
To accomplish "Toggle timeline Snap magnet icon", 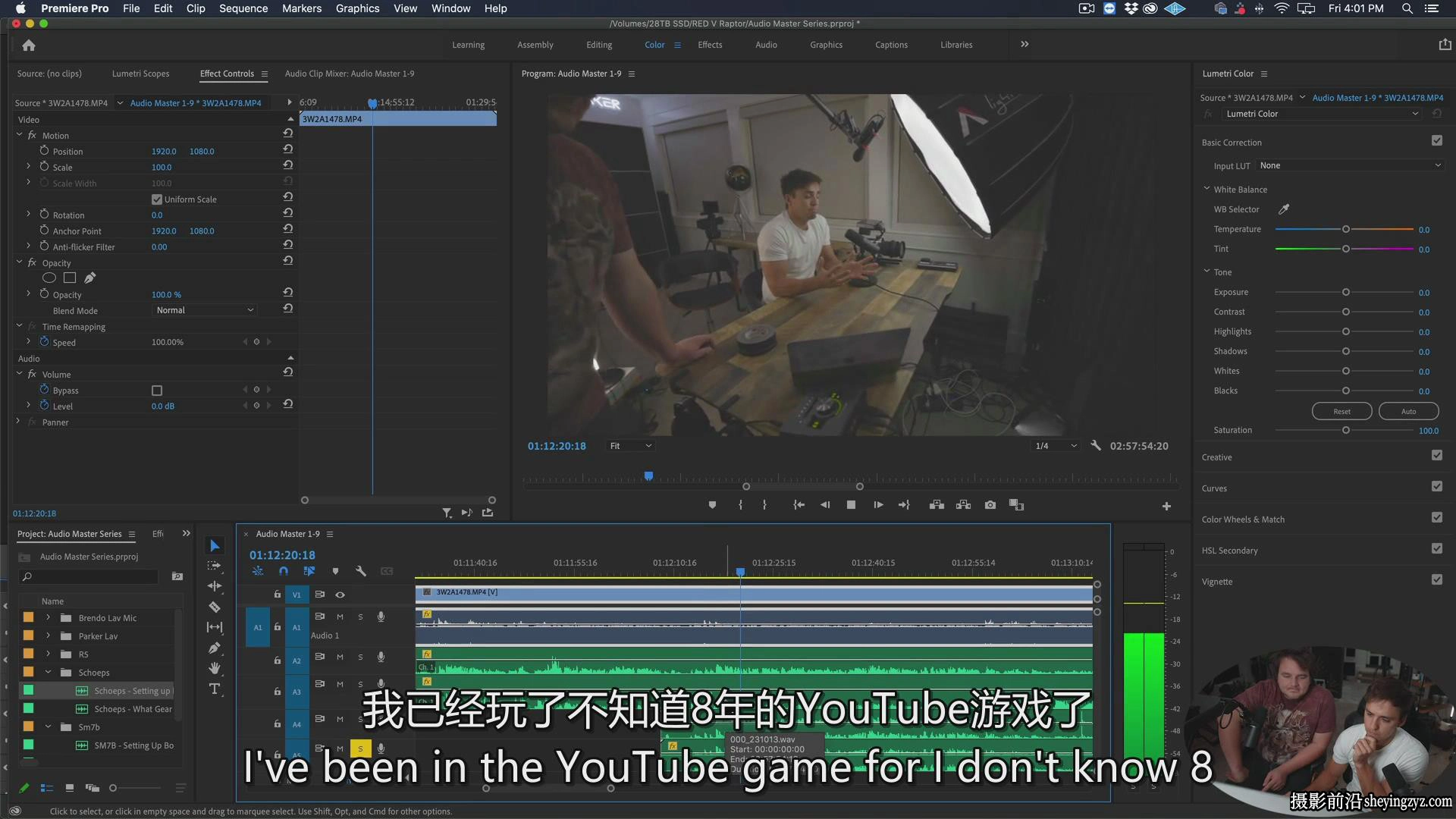I will [284, 571].
